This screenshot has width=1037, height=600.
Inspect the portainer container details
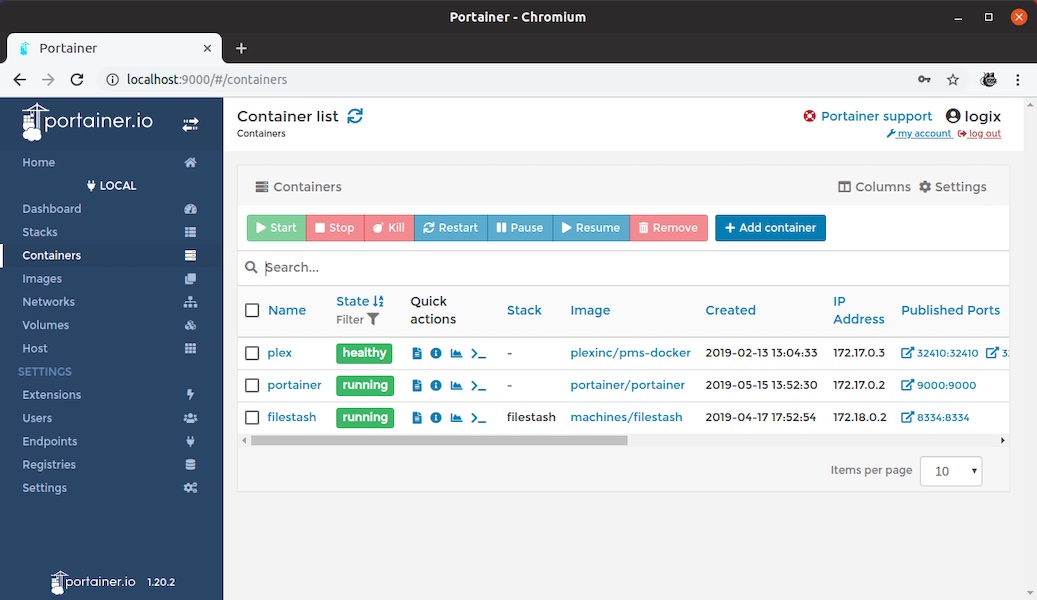coord(437,385)
